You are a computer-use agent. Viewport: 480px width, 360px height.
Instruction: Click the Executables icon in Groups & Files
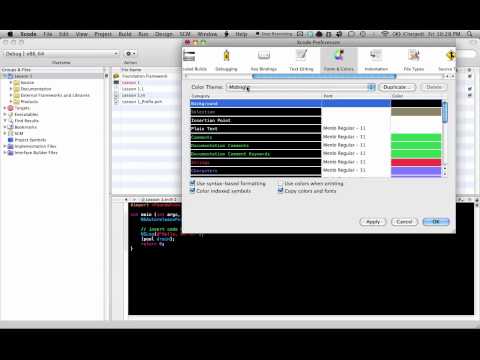point(11,114)
